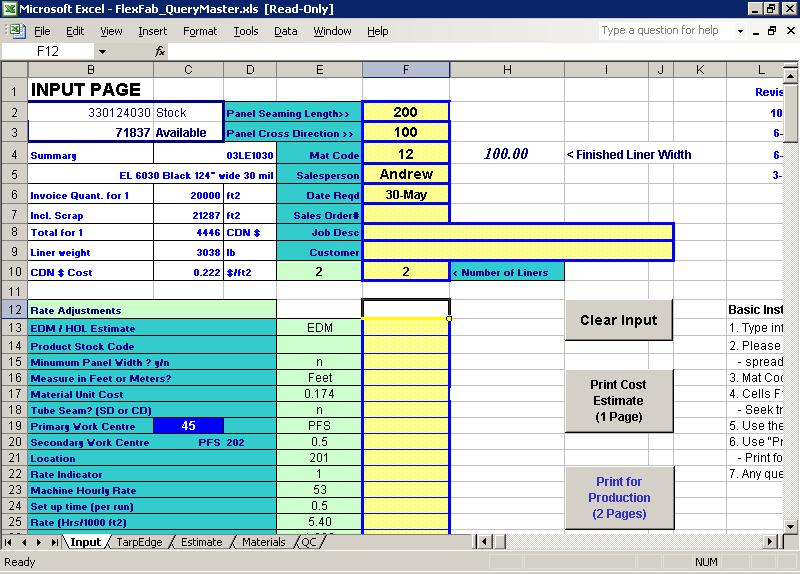Open the Help menu
This screenshot has height=574, width=800.
tap(378, 31)
